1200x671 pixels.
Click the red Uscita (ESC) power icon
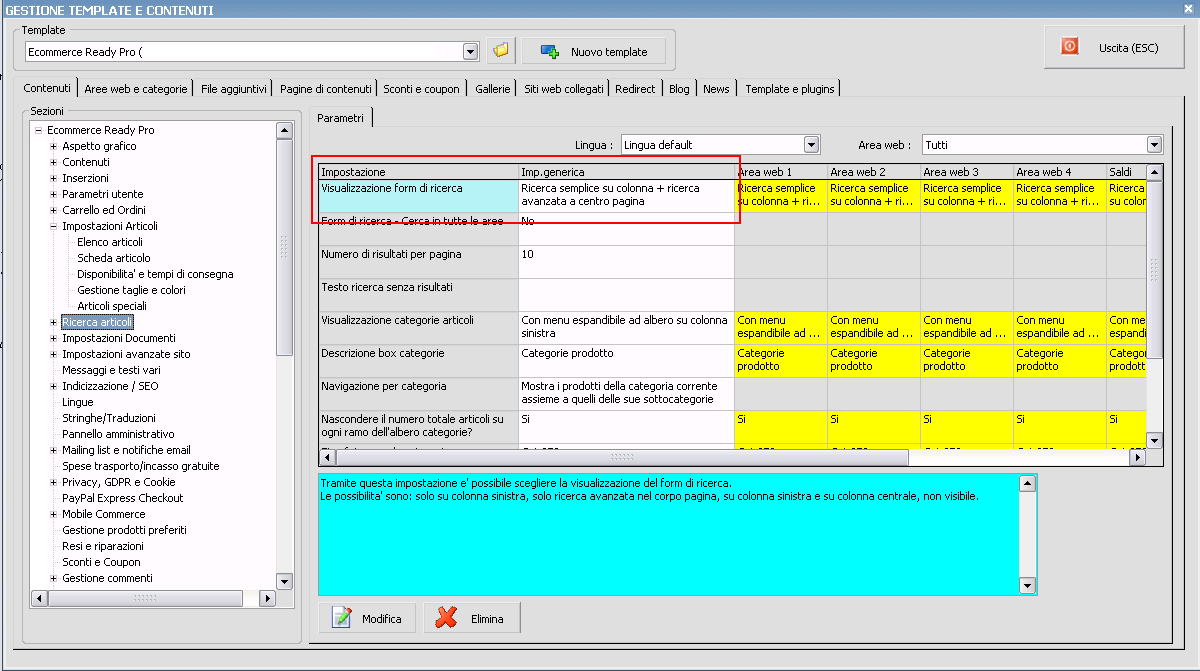click(1069, 47)
